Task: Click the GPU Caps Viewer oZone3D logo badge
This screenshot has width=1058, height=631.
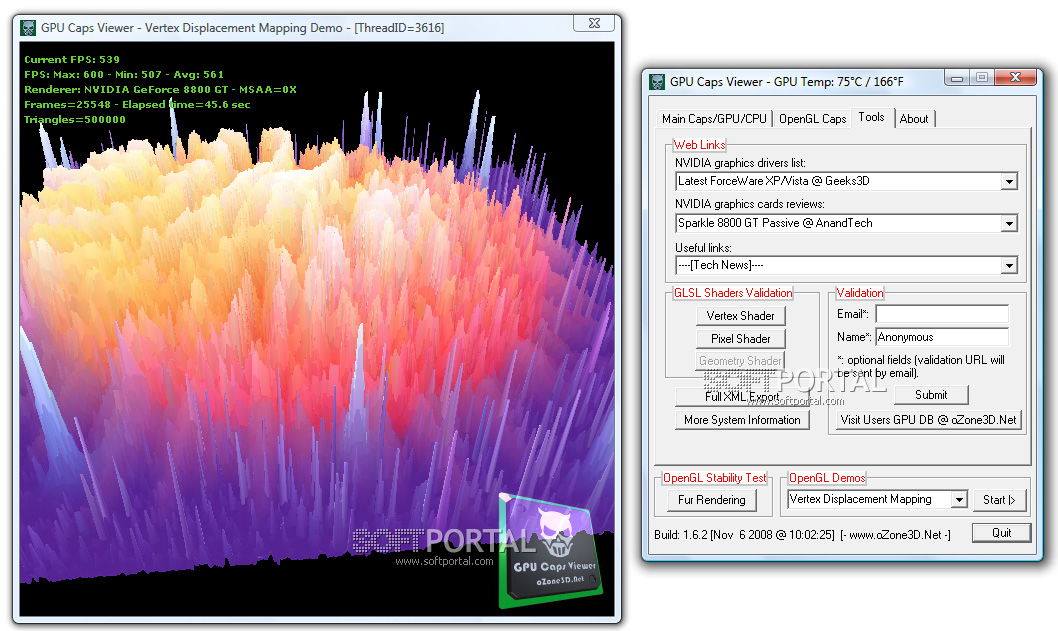Action: pyautogui.click(x=550, y=551)
